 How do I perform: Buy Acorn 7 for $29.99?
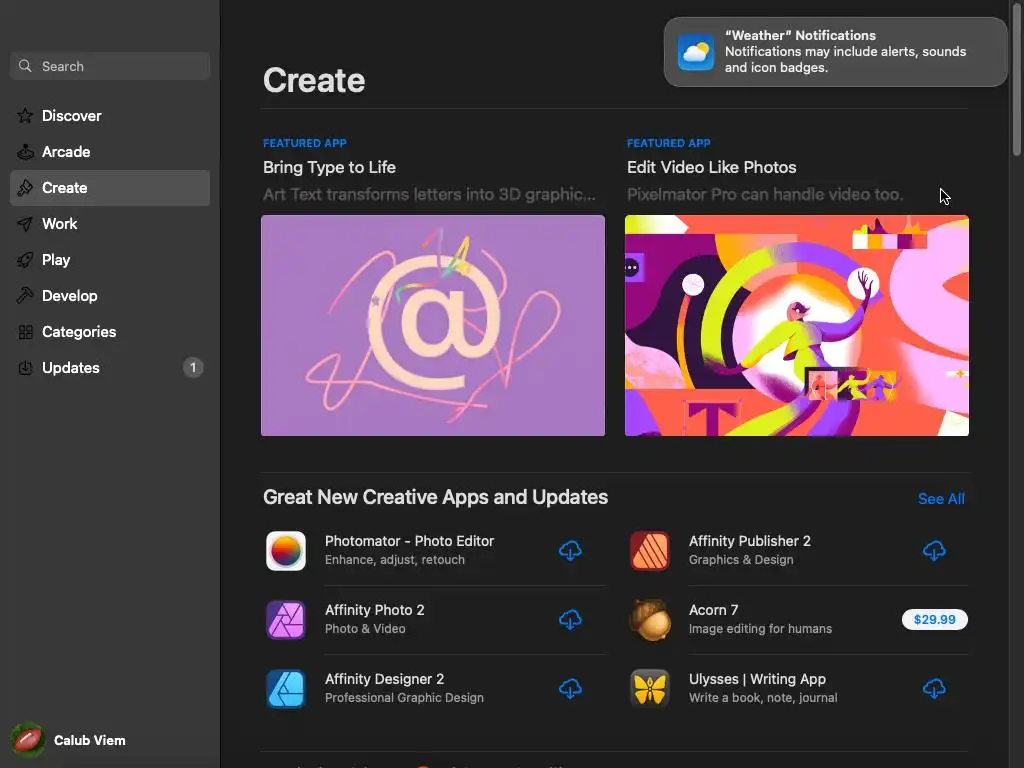coord(935,620)
